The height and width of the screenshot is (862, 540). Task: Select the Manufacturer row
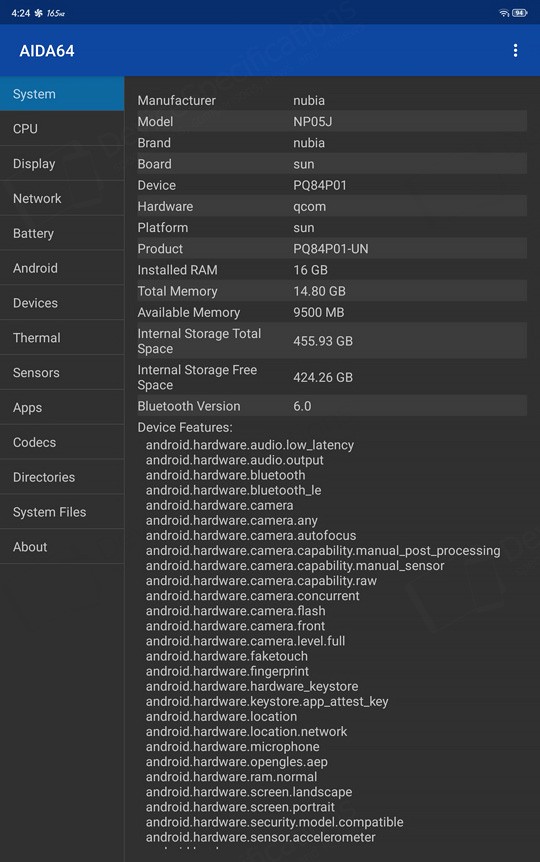(x=332, y=101)
